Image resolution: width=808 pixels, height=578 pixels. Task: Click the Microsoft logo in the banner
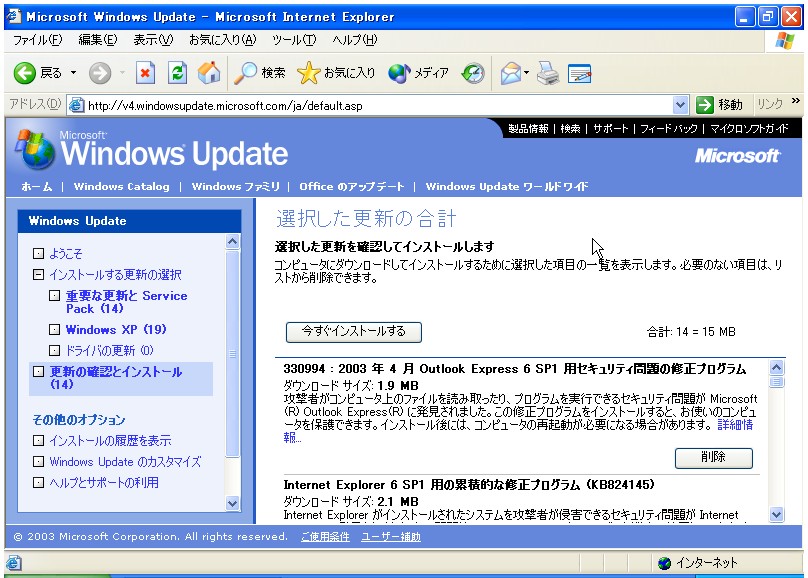click(737, 156)
